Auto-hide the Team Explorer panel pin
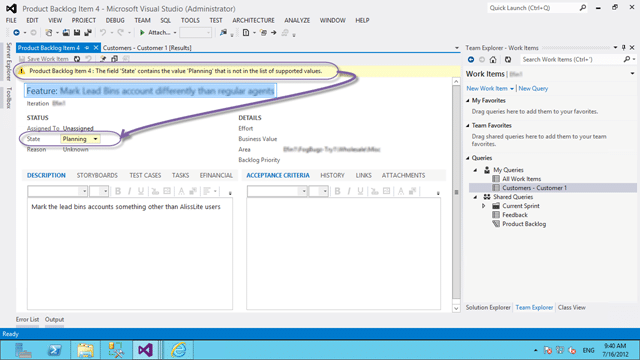The height and width of the screenshot is (360, 640). tap(624, 48)
